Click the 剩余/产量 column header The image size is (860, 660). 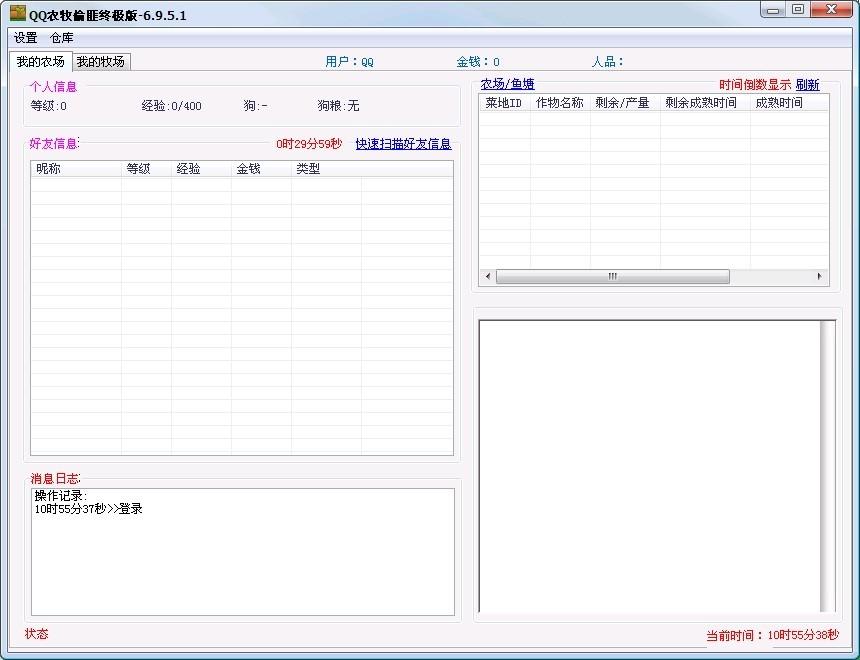(x=625, y=103)
